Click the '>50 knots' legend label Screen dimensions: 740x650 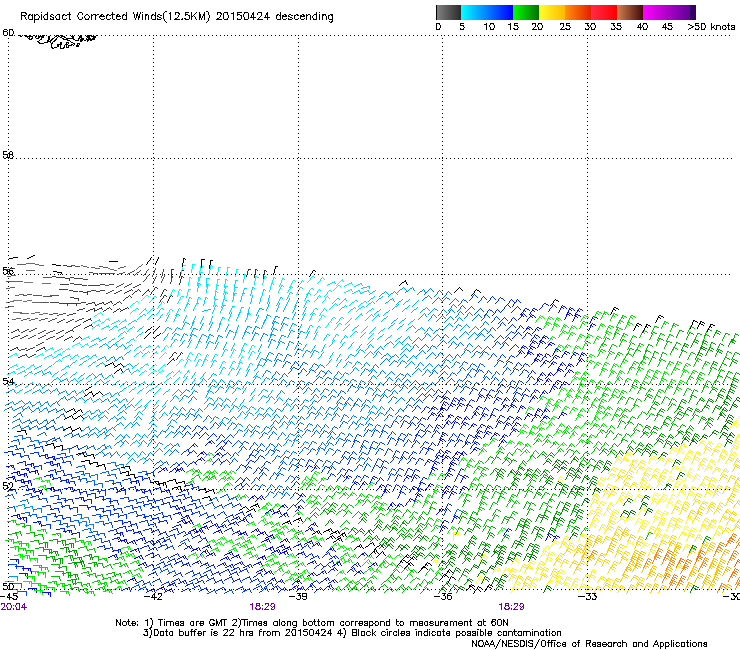coord(711,27)
